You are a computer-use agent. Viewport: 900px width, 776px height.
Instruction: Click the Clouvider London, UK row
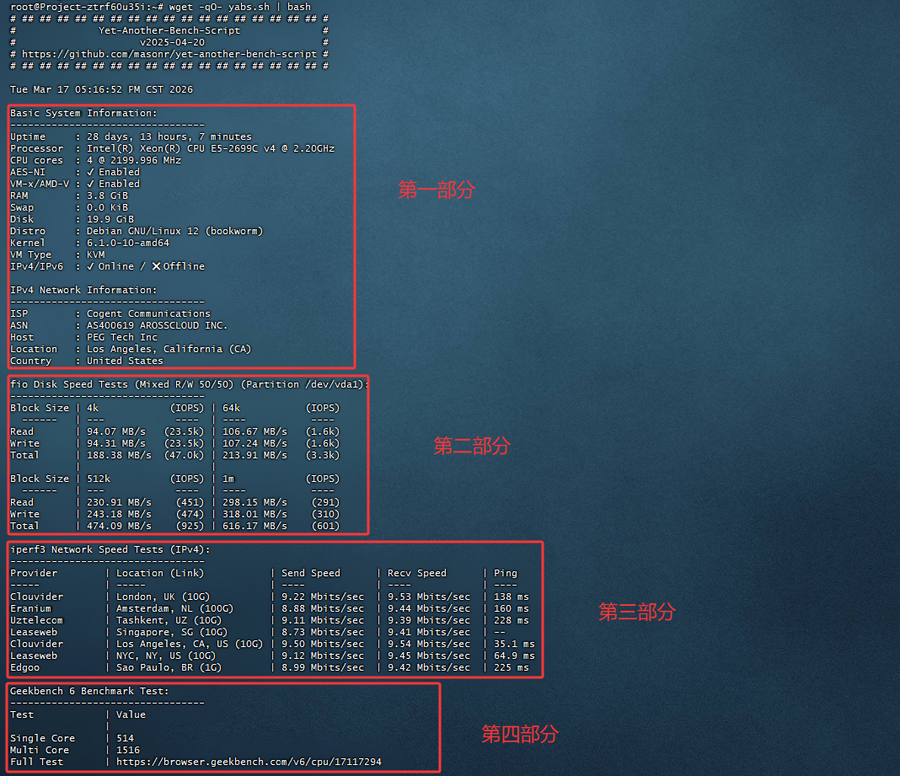point(270,597)
